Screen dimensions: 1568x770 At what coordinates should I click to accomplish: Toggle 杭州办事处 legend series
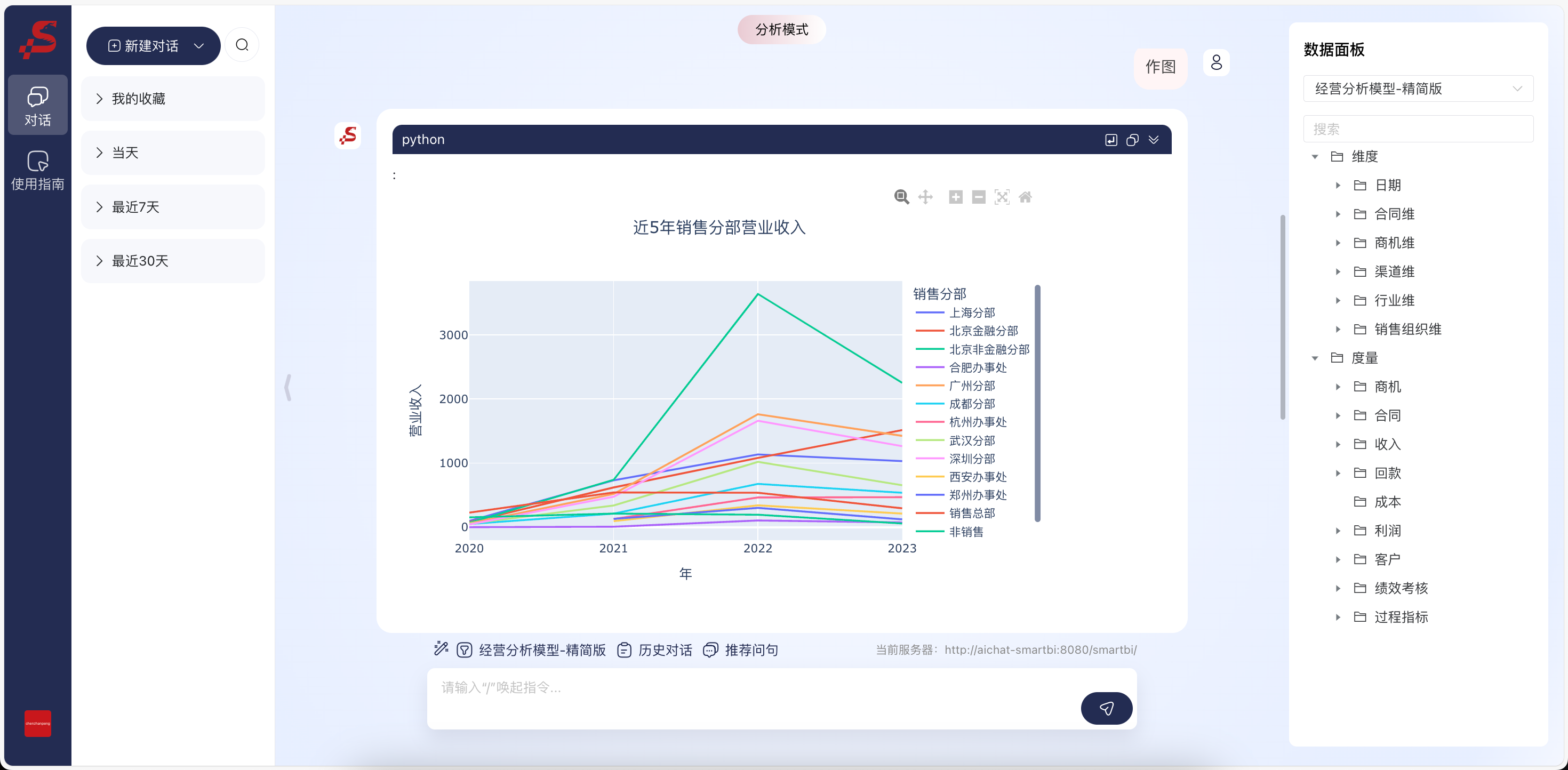pyautogui.click(x=962, y=422)
